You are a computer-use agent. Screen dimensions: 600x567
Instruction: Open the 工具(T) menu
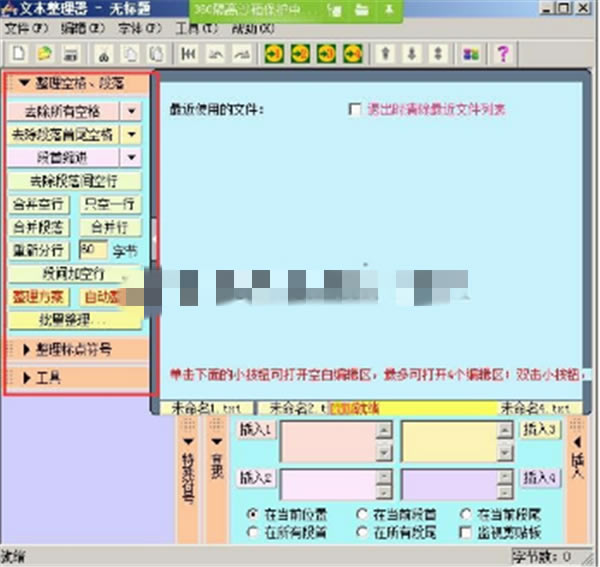pos(197,28)
